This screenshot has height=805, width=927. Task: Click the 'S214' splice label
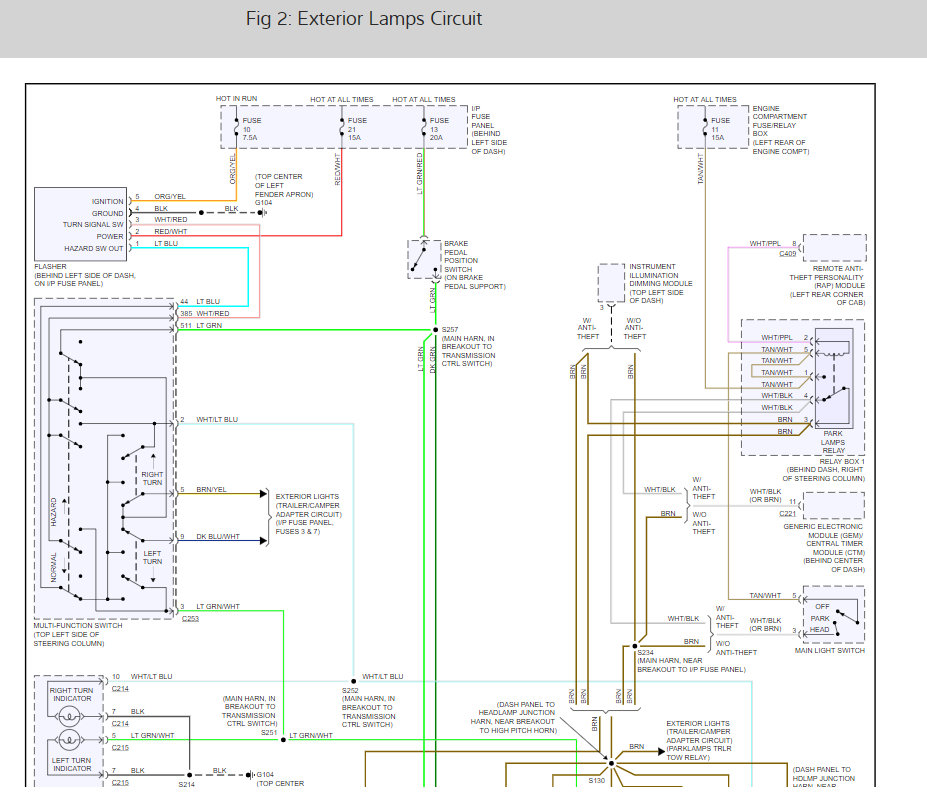coord(186,784)
